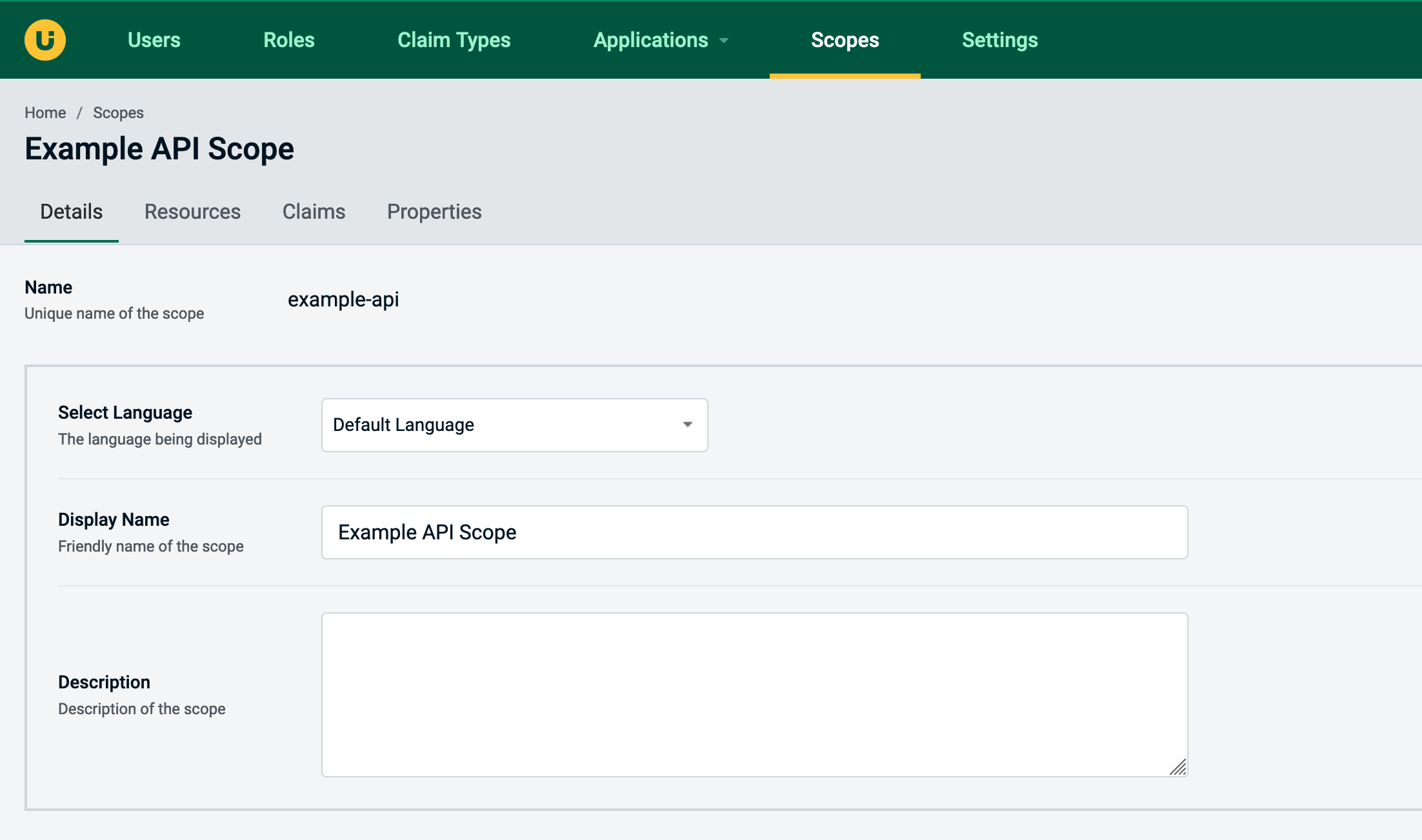This screenshot has width=1422, height=840.
Task: Click the 'Friendly name of the scope' hint
Action: click(x=151, y=546)
